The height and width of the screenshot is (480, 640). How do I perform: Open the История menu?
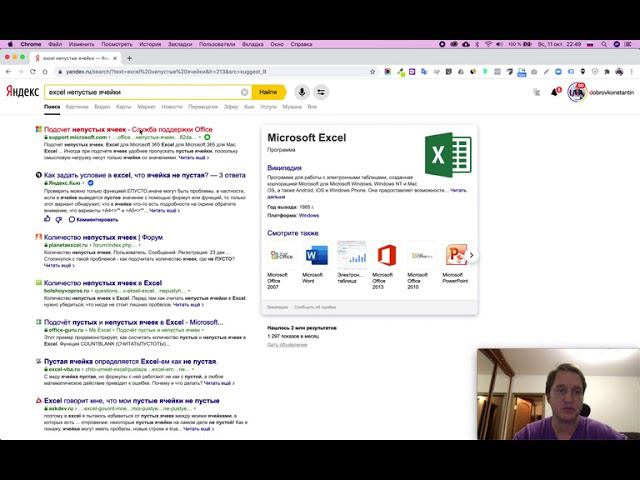[150, 44]
